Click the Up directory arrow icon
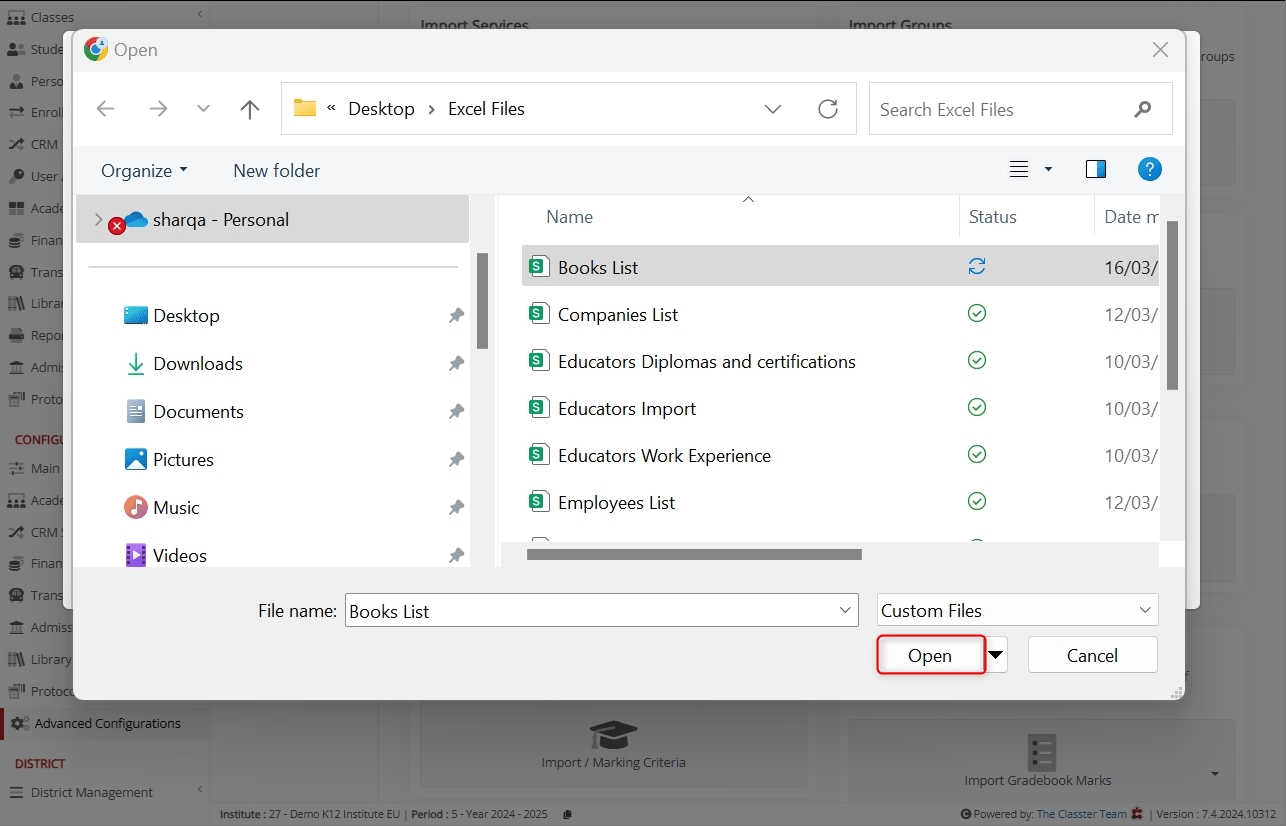Screen dimensions: 1286x826 250,109
